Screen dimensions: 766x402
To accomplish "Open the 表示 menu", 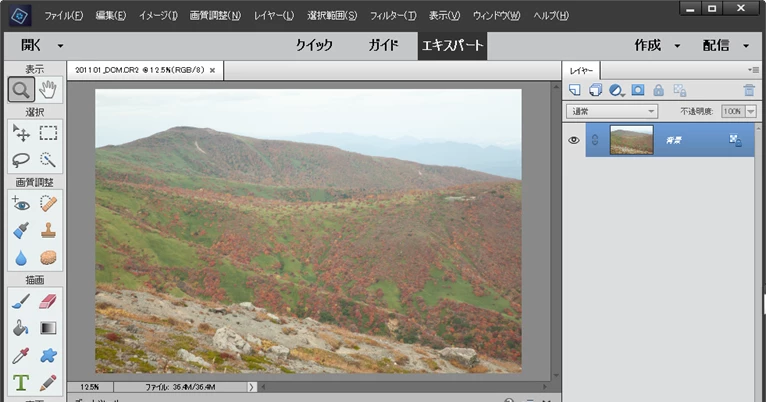I will point(444,16).
